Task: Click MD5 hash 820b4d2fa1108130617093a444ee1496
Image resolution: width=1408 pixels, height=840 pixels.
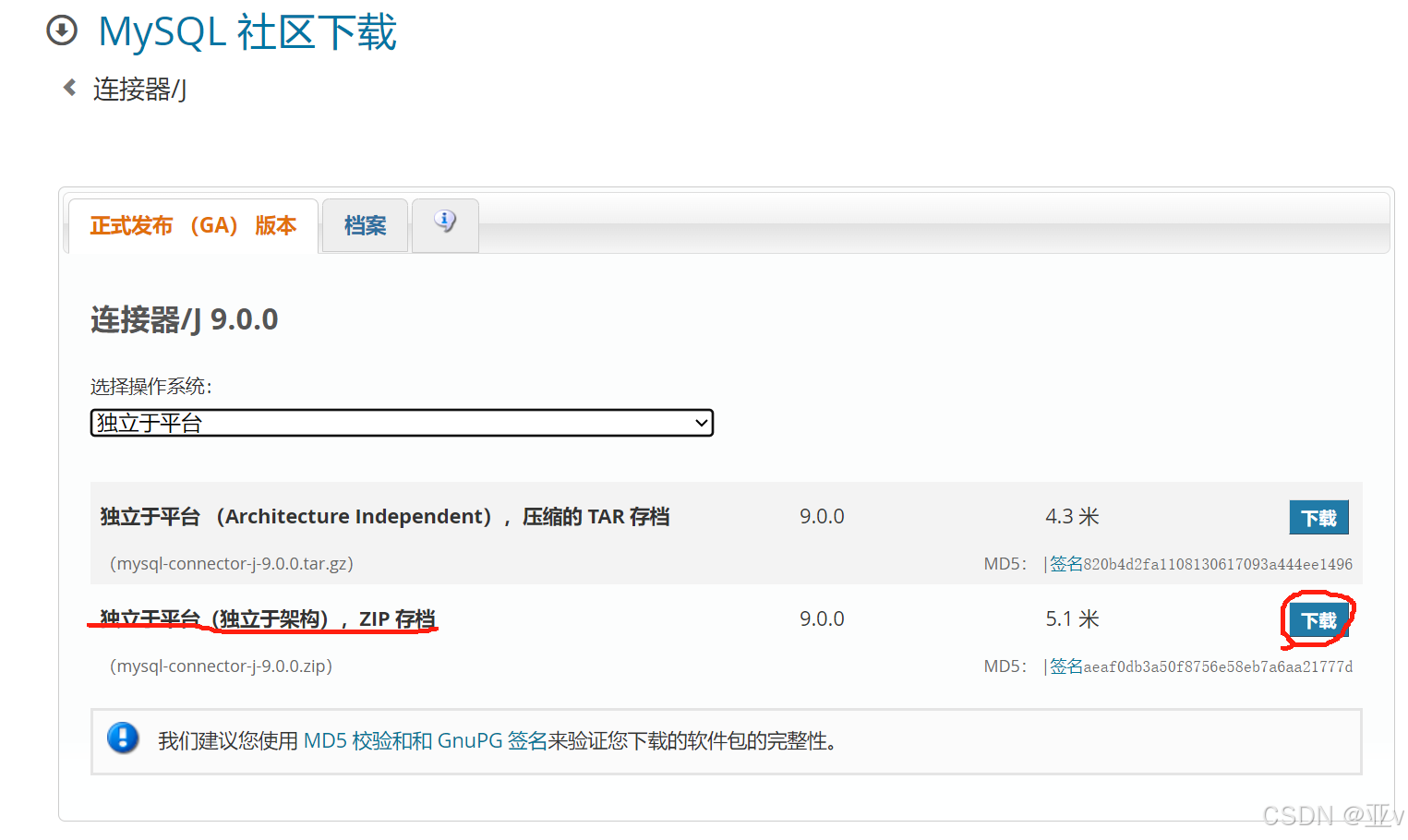Action: (1218, 564)
